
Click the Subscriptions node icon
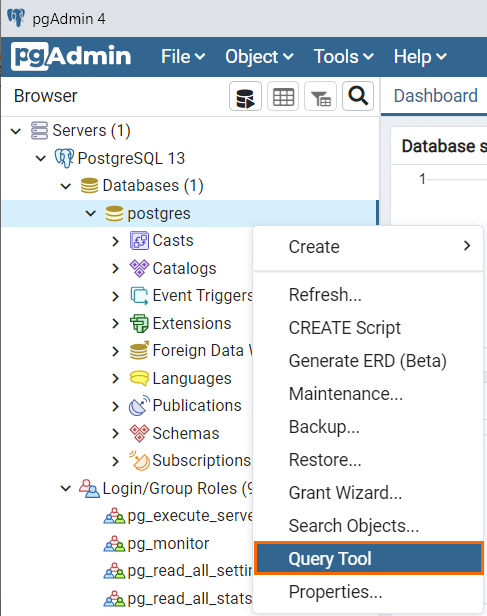click(139, 460)
